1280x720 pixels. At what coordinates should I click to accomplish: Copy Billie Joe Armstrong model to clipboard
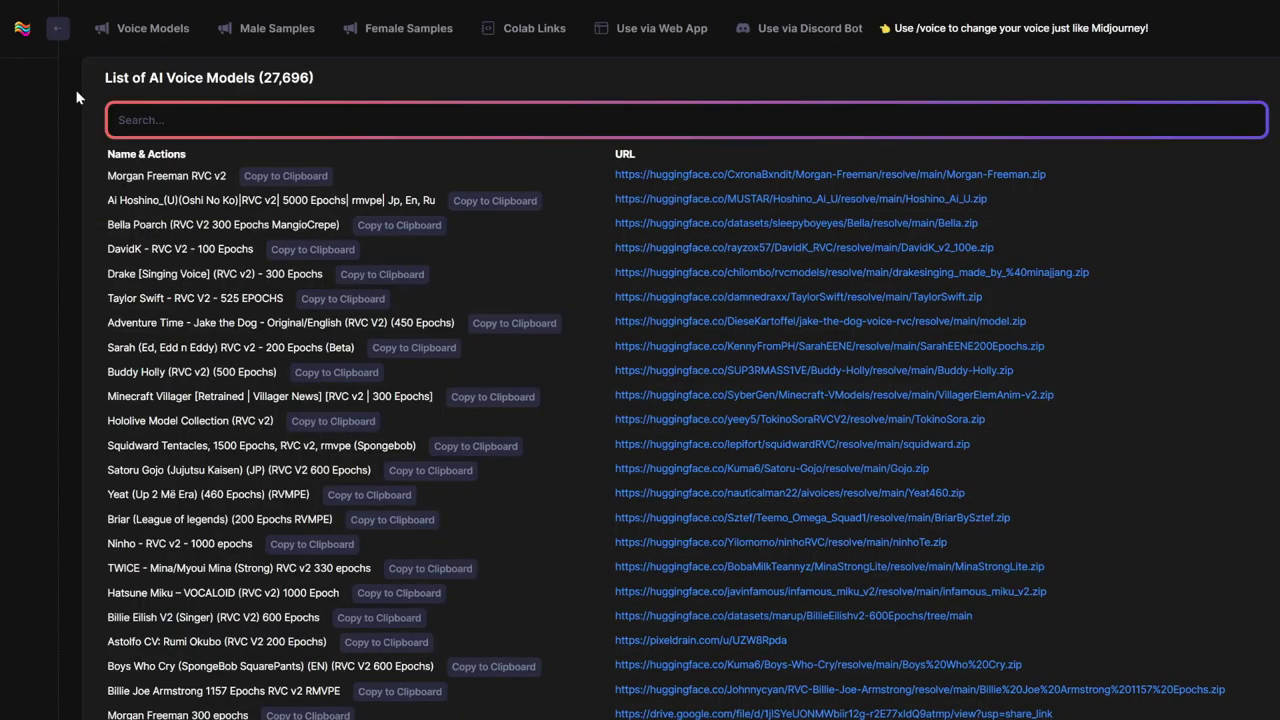[x=399, y=691]
